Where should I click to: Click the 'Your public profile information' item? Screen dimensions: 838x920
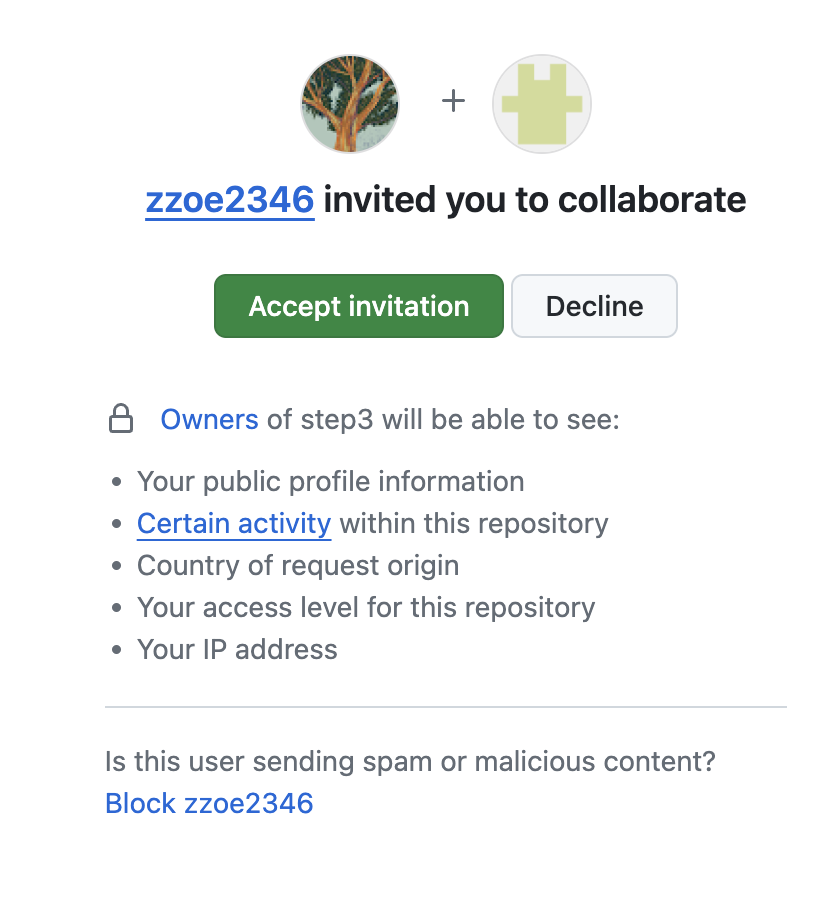tap(330, 481)
